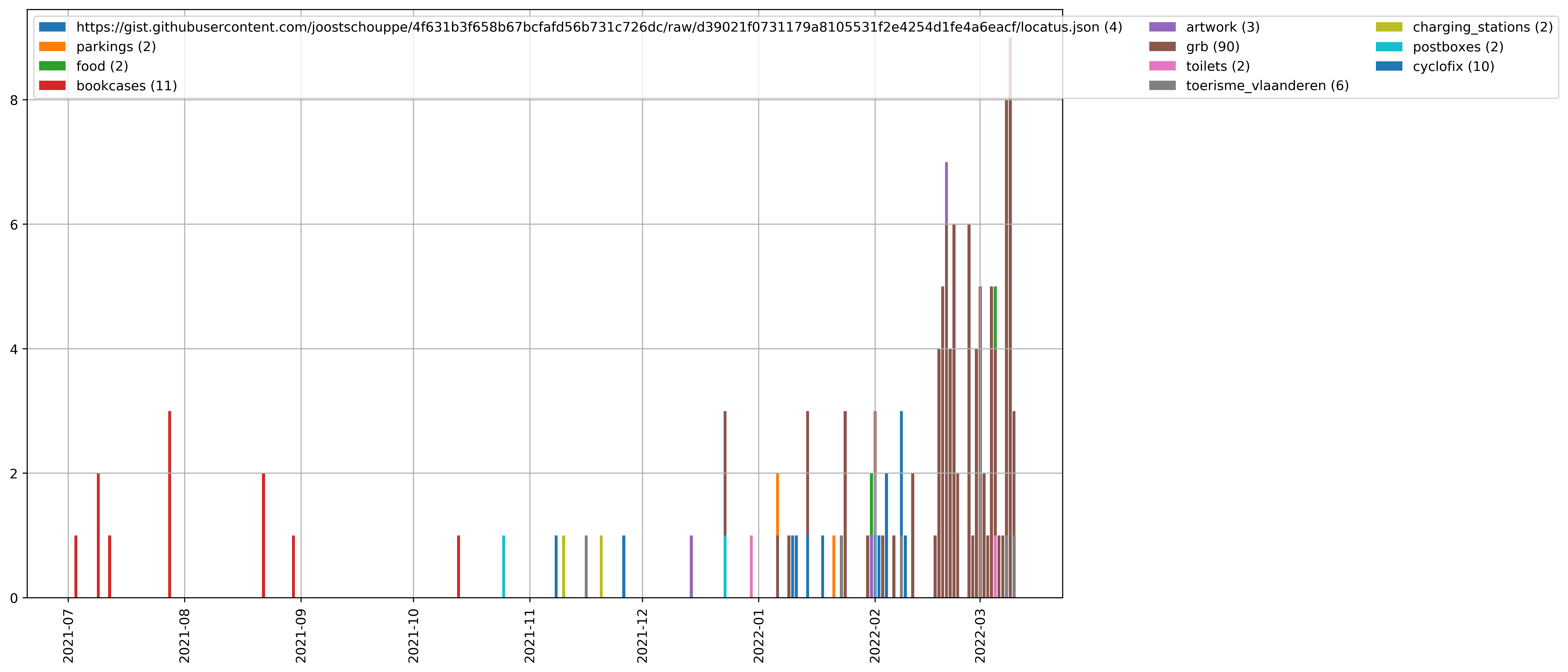Click the 2022-03 x-axis tick label
Screen dimensions: 1568x672
tap(980, 635)
